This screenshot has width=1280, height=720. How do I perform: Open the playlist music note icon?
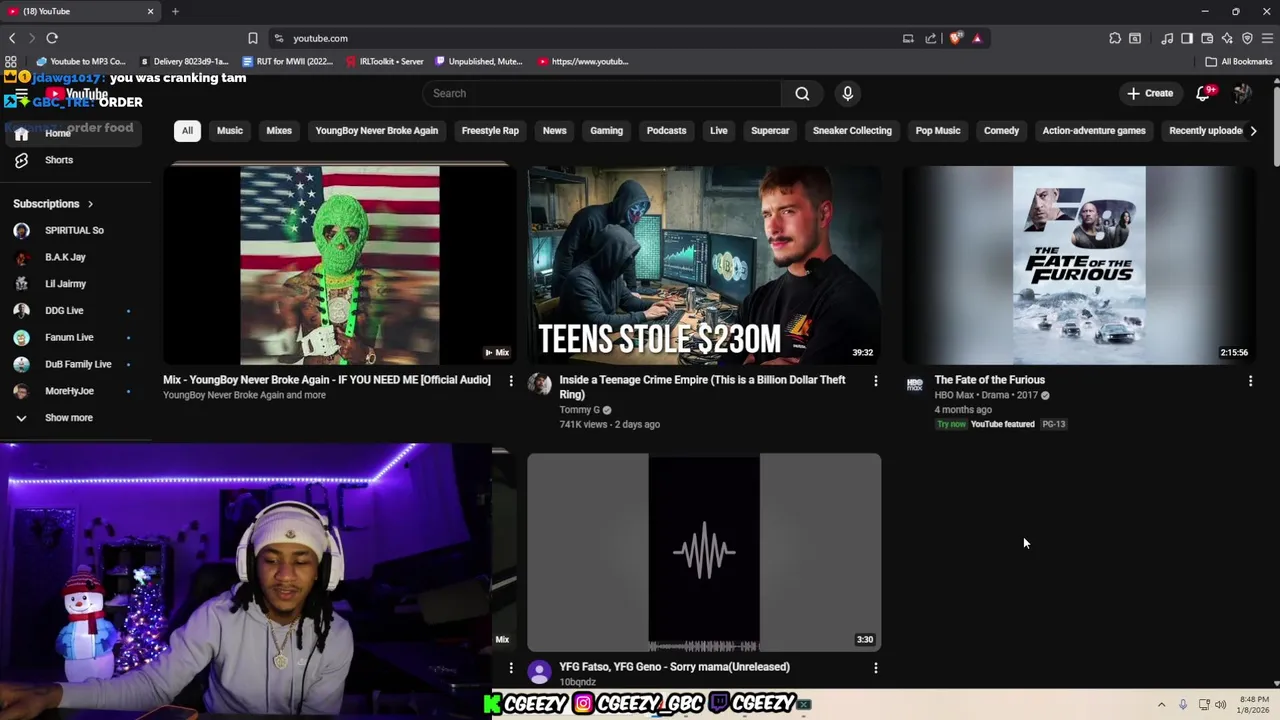[1167, 38]
